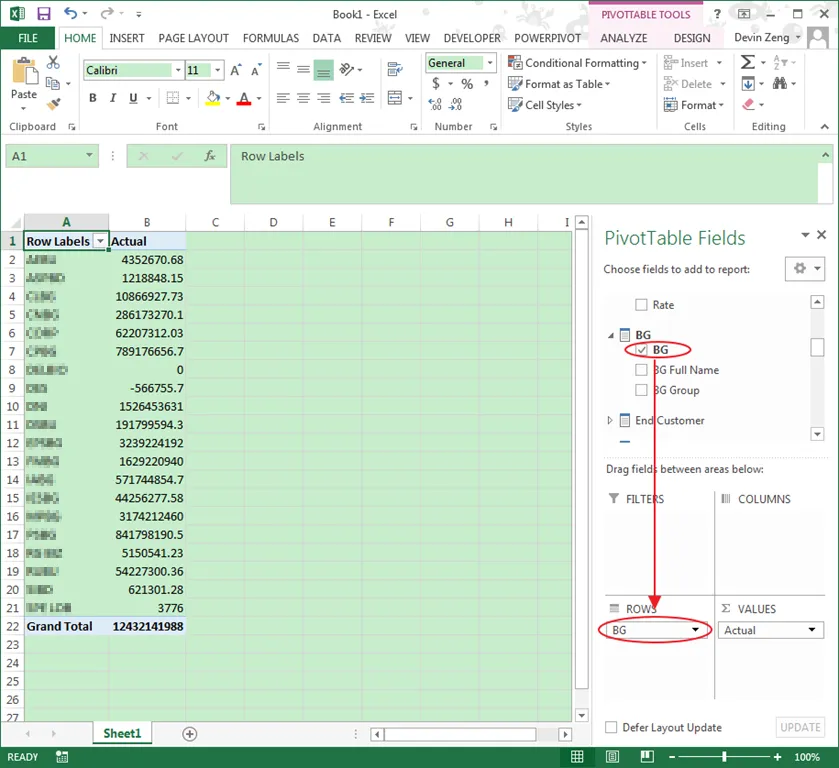Apply Underline formatting
This screenshot has height=768, width=839.
coord(133,98)
